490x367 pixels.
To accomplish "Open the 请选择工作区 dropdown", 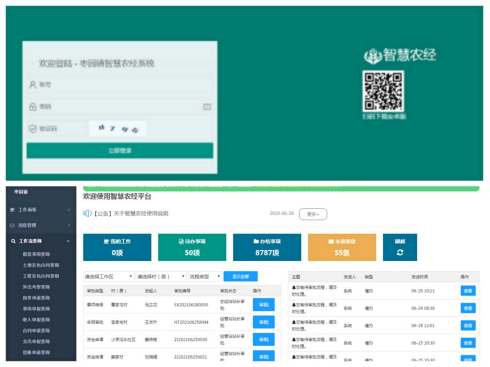I will coord(109,277).
